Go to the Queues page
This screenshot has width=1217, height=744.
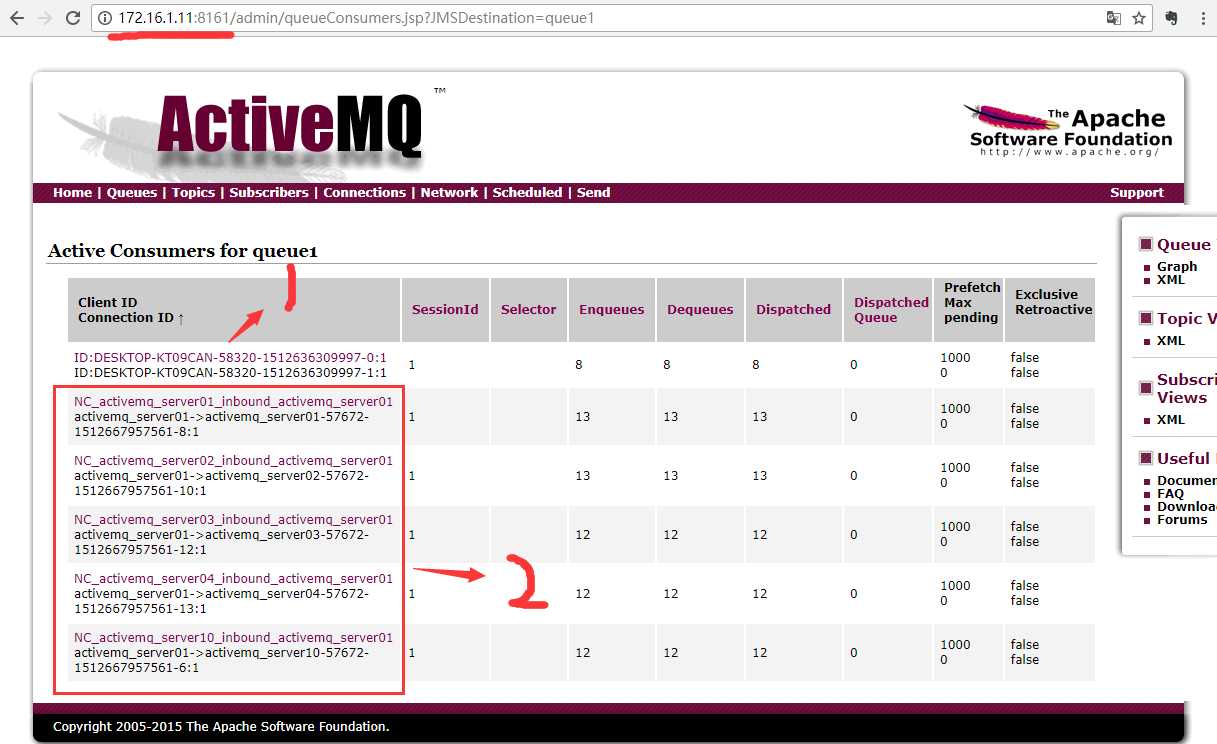(132, 193)
